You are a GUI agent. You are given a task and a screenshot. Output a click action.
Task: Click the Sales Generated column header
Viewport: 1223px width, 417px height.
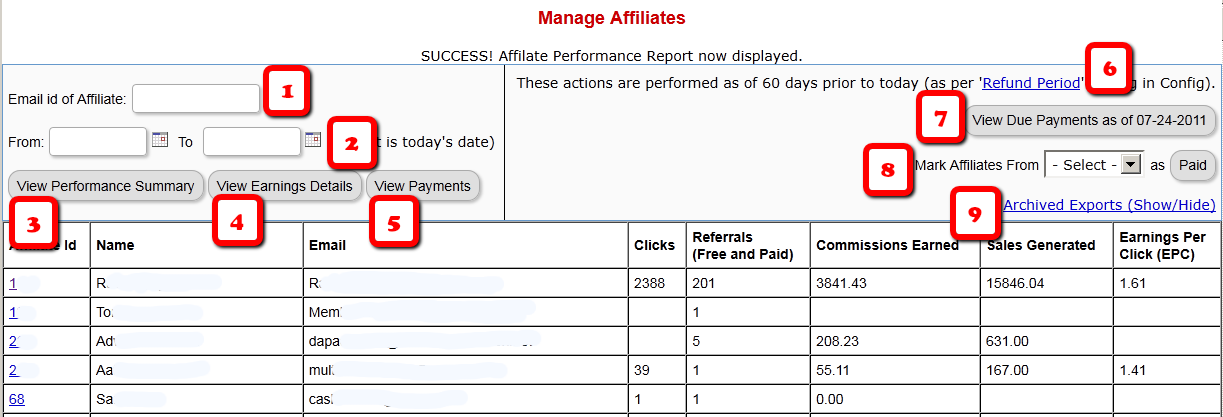pyautogui.click(x=1040, y=245)
